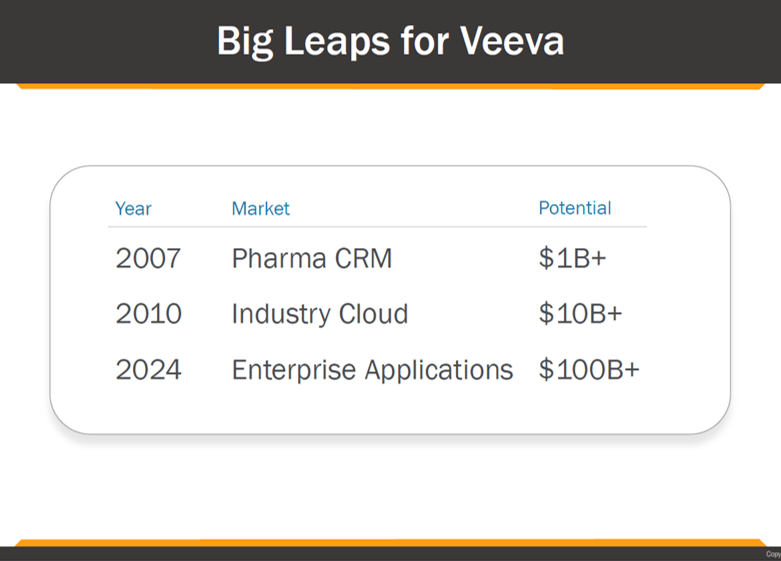Click the "Big Leaps for Veeva" slide title
This screenshot has width=781, height=561.
tap(390, 41)
